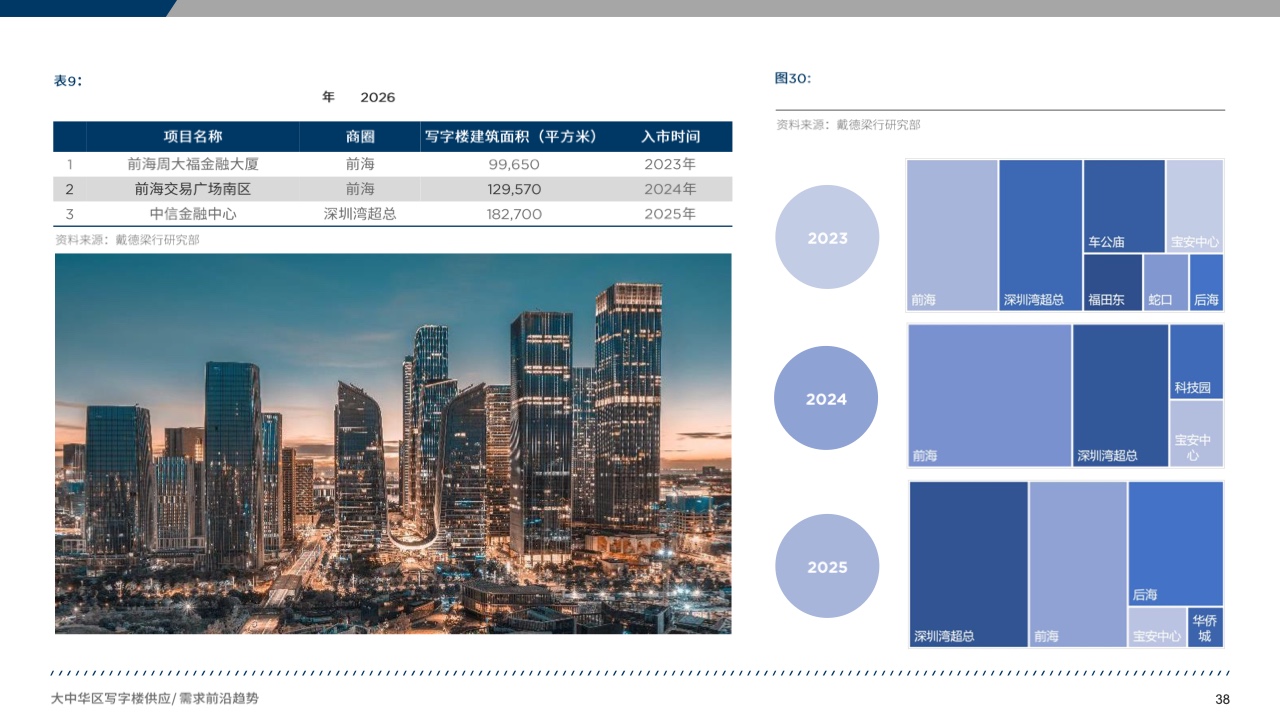
Task: Click the 129,570 area value
Action: click(x=514, y=189)
